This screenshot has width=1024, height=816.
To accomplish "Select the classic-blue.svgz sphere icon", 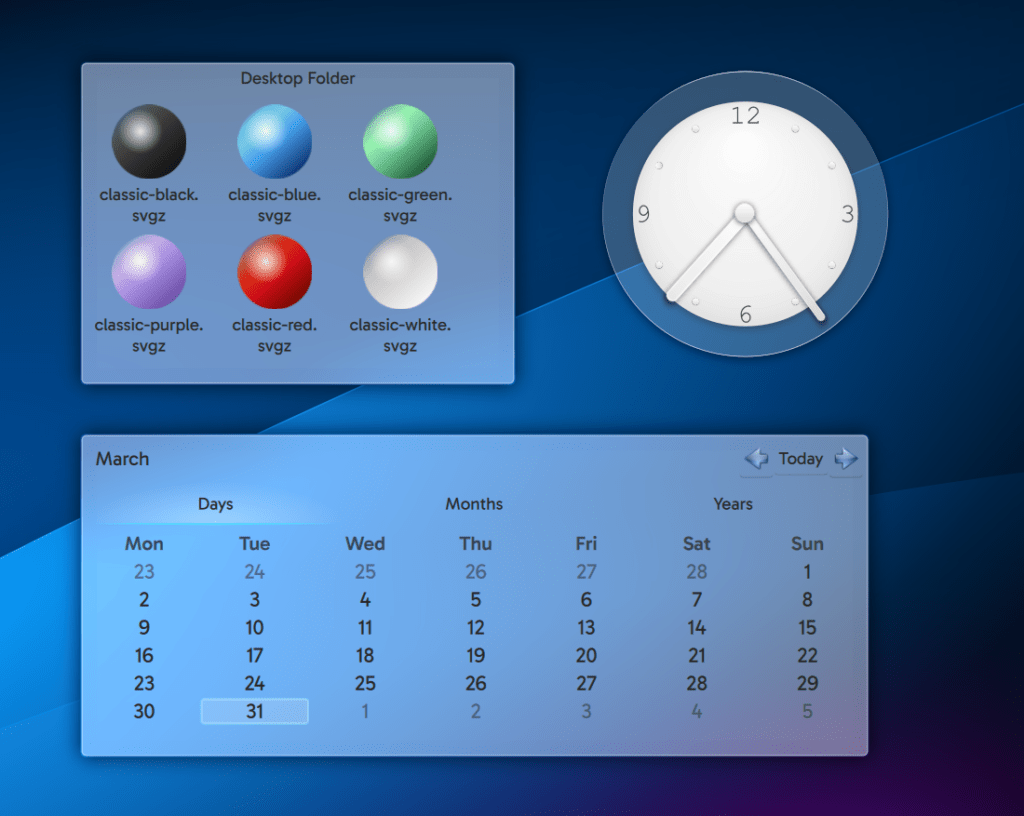I will point(275,142).
